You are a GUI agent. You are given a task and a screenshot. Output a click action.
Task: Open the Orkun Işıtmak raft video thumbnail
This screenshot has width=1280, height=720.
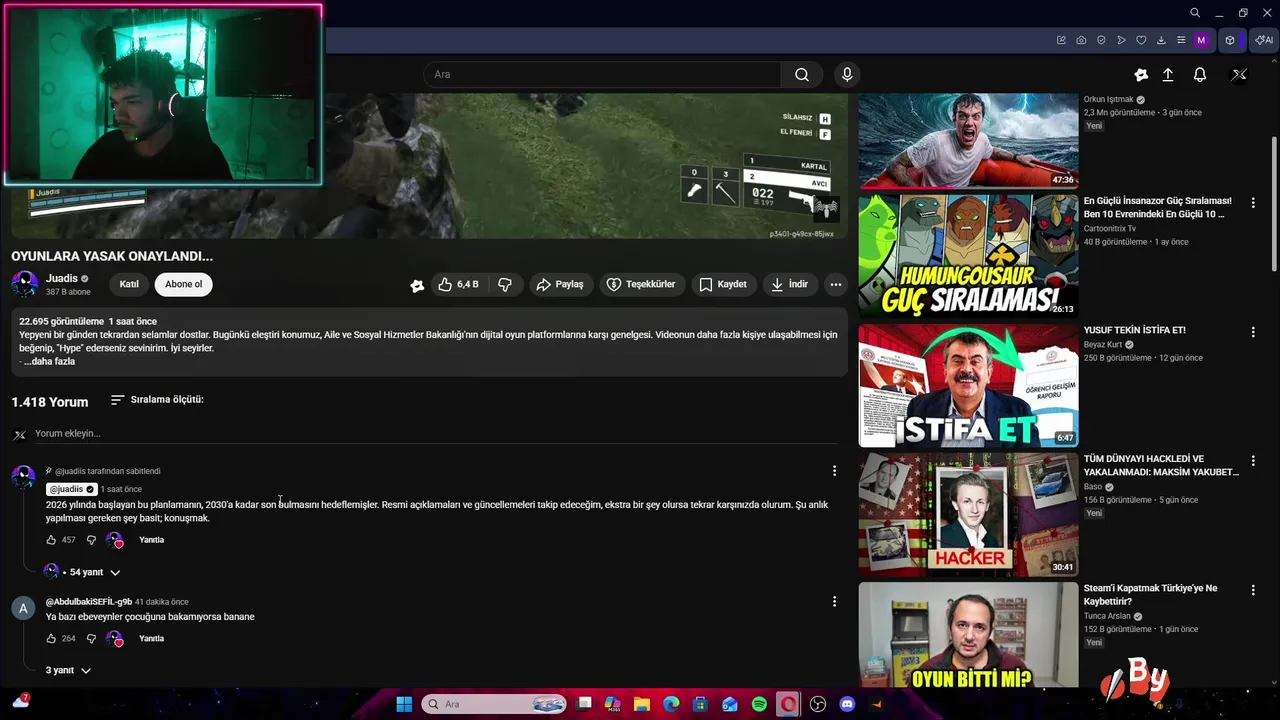[968, 141]
